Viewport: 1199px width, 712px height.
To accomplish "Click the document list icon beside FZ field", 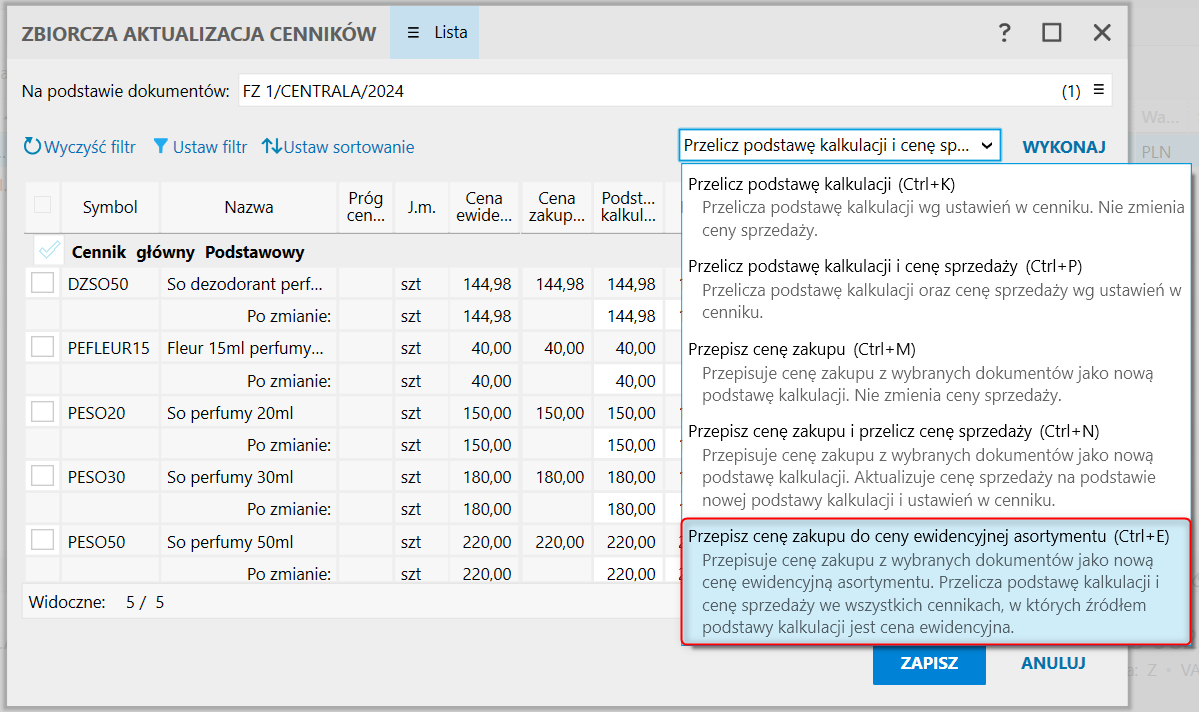I will [1098, 90].
